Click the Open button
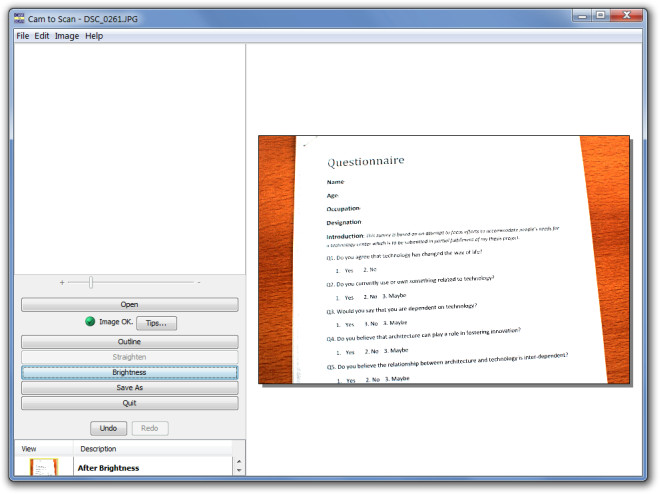This screenshot has width=660, height=494. (x=130, y=305)
